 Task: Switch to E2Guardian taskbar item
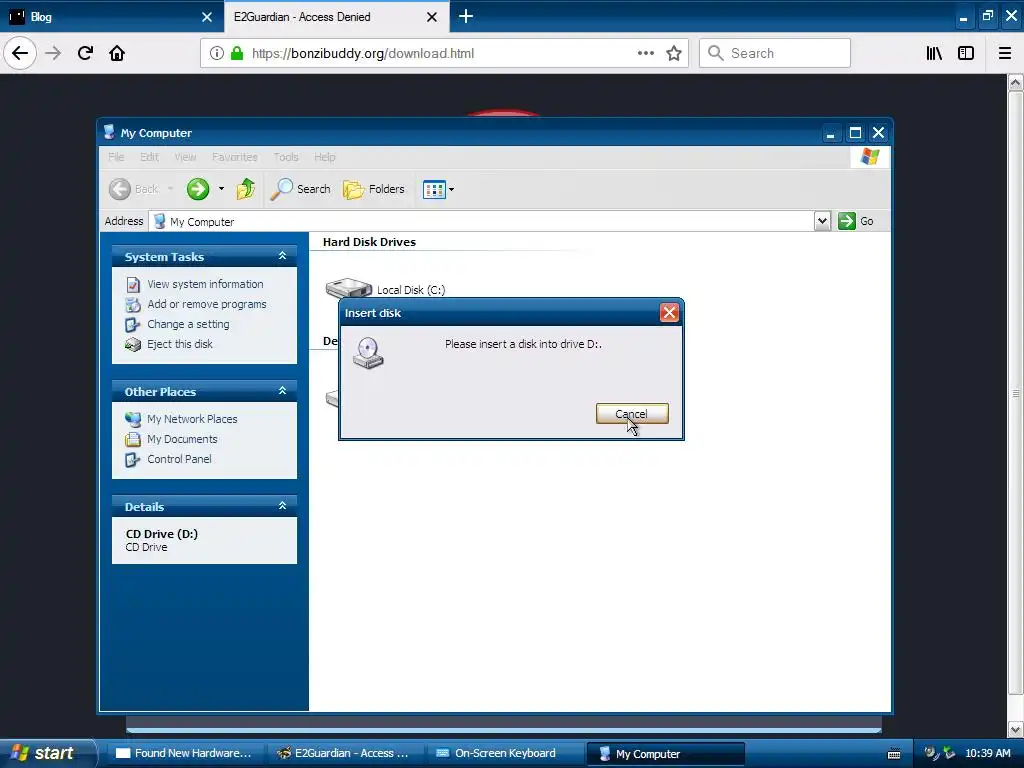(345, 753)
